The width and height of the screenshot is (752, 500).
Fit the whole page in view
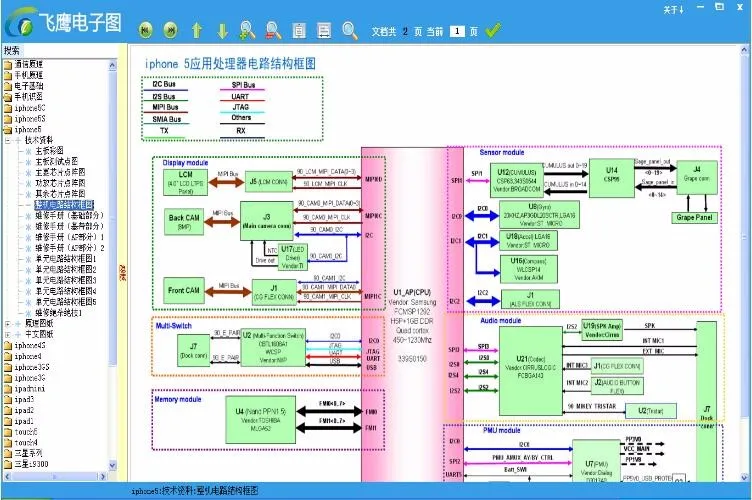point(299,30)
